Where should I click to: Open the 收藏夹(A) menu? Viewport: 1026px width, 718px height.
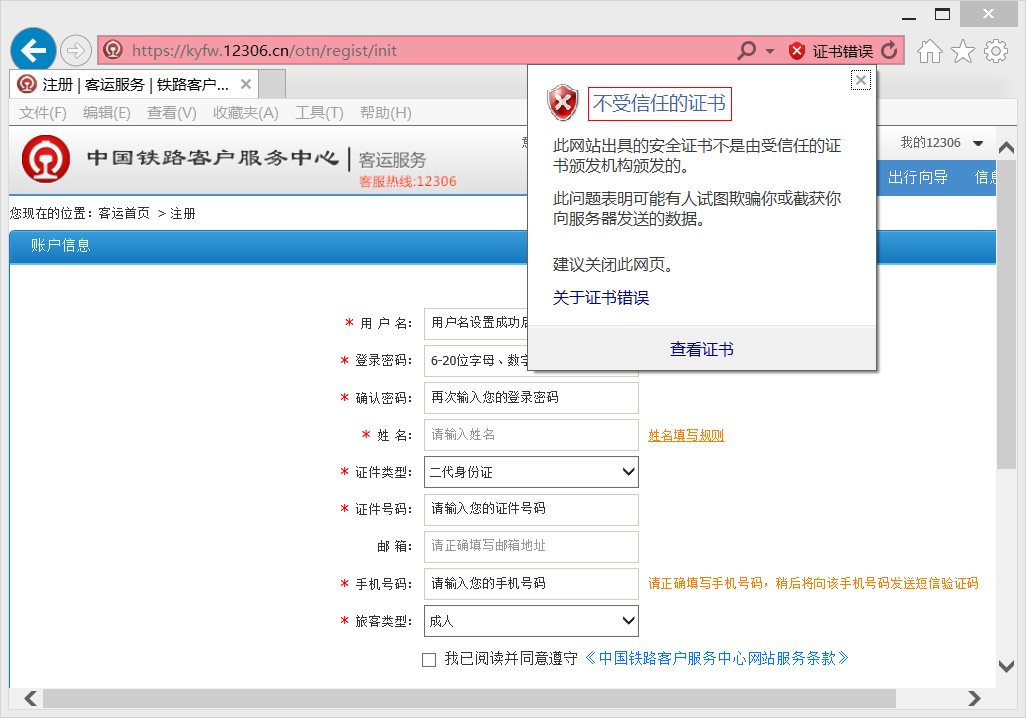click(x=245, y=113)
